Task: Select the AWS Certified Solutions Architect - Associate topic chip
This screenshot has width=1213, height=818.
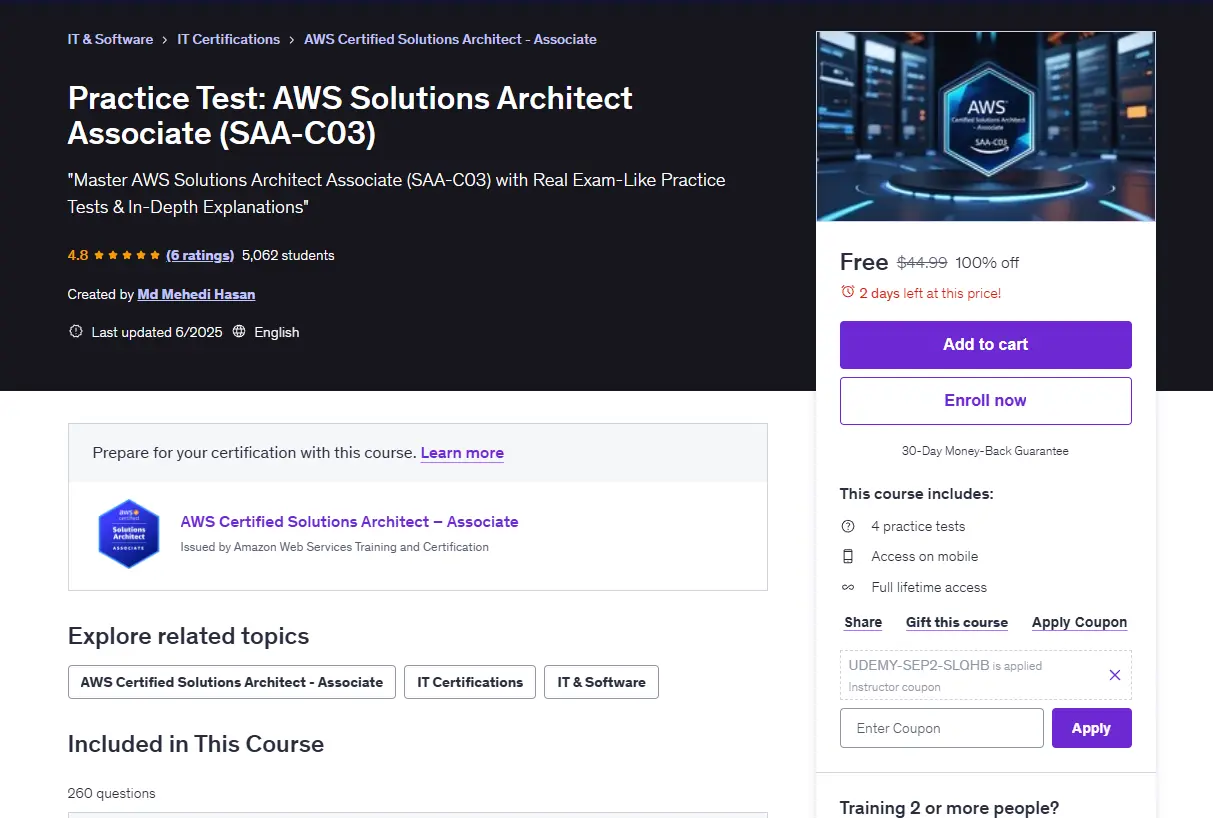Action: coord(232,682)
